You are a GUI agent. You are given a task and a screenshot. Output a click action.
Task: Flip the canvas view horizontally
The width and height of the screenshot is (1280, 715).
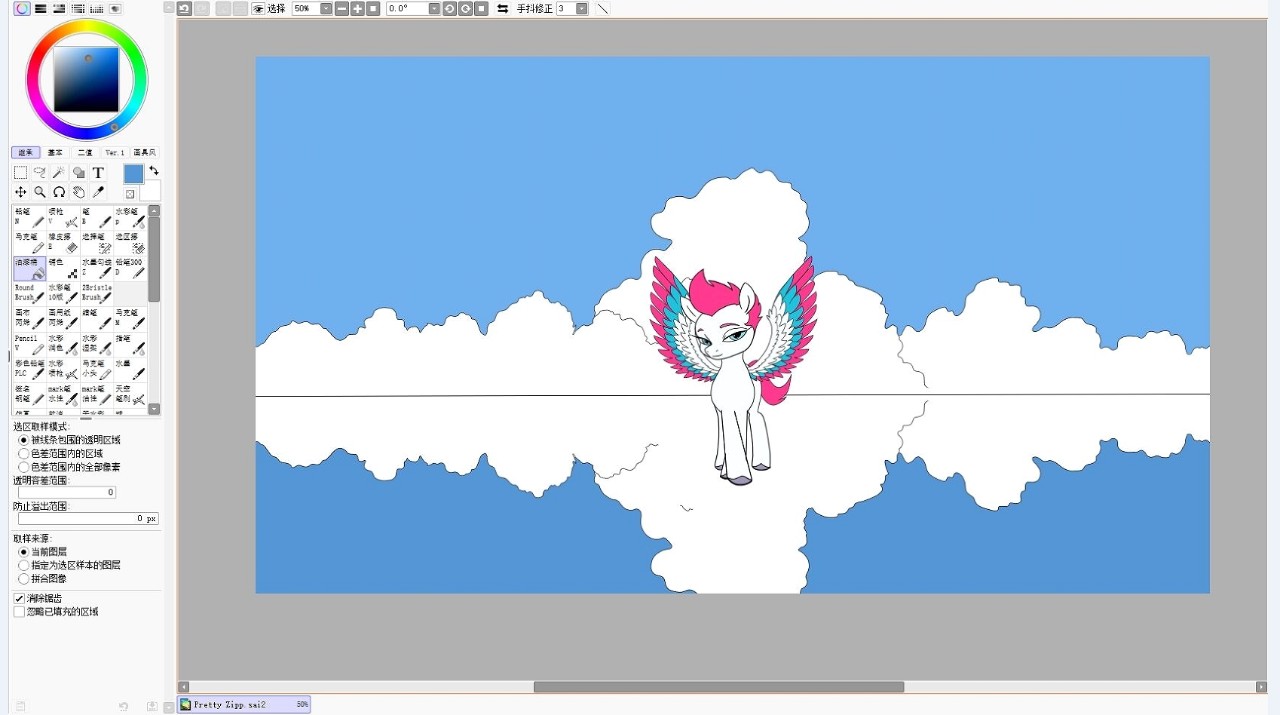tap(502, 9)
